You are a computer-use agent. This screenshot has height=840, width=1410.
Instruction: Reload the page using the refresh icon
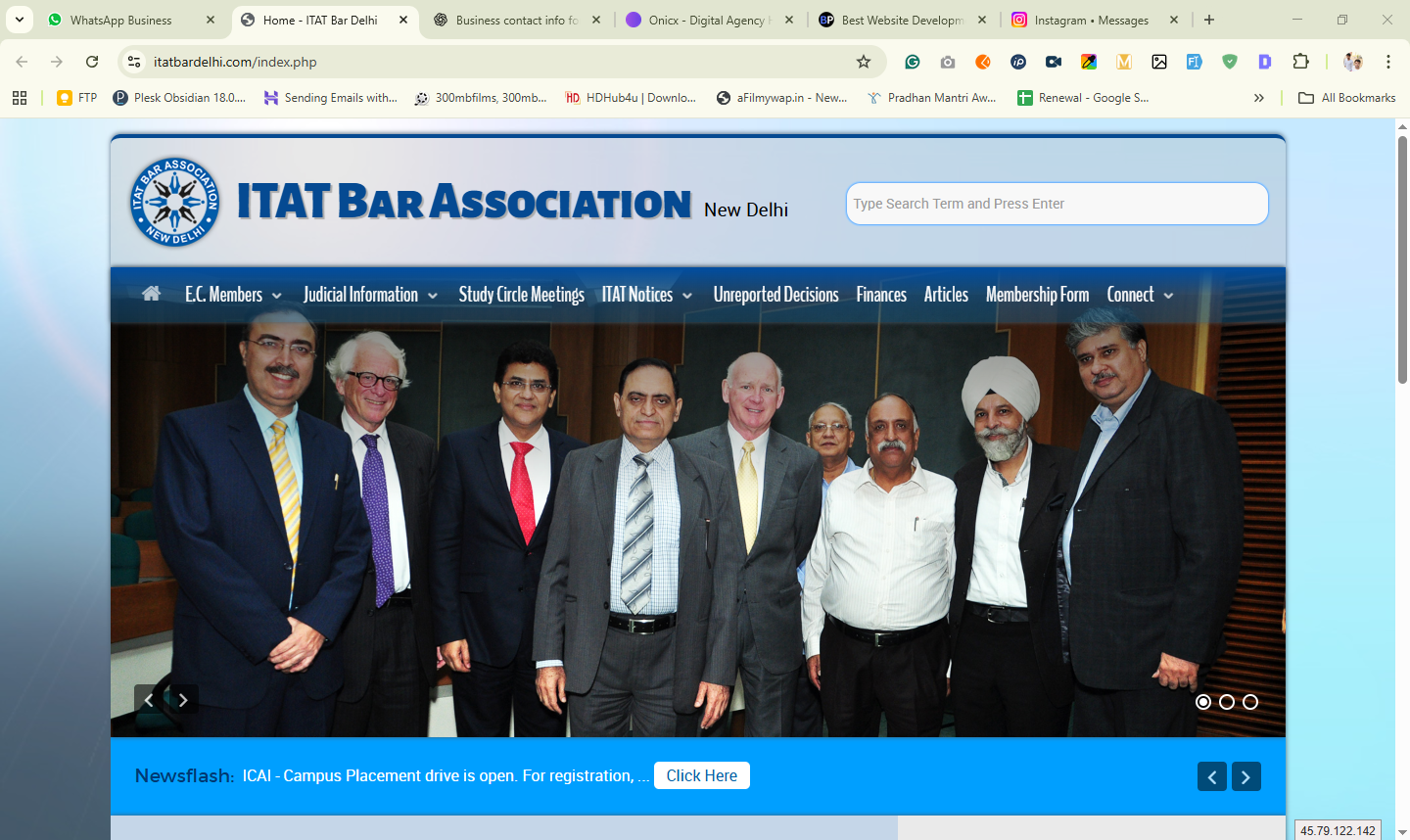coord(92,62)
